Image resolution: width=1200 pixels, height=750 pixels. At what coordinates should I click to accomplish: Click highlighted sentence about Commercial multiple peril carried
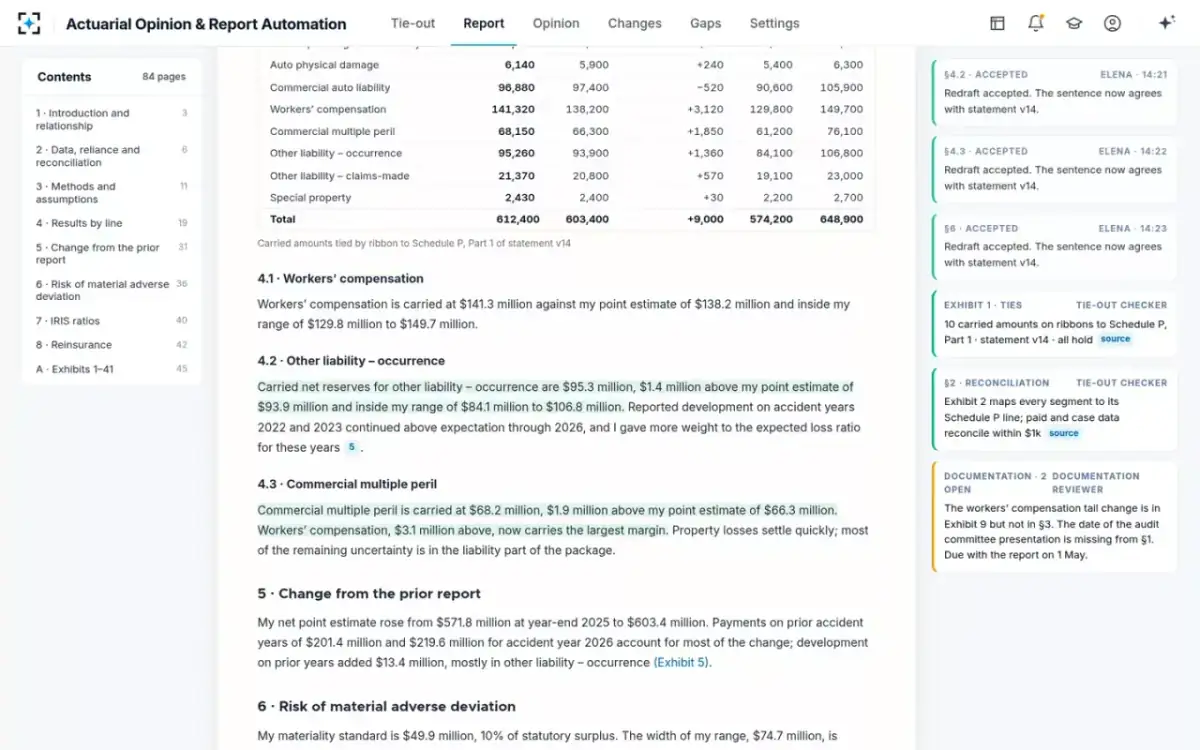pos(547,510)
